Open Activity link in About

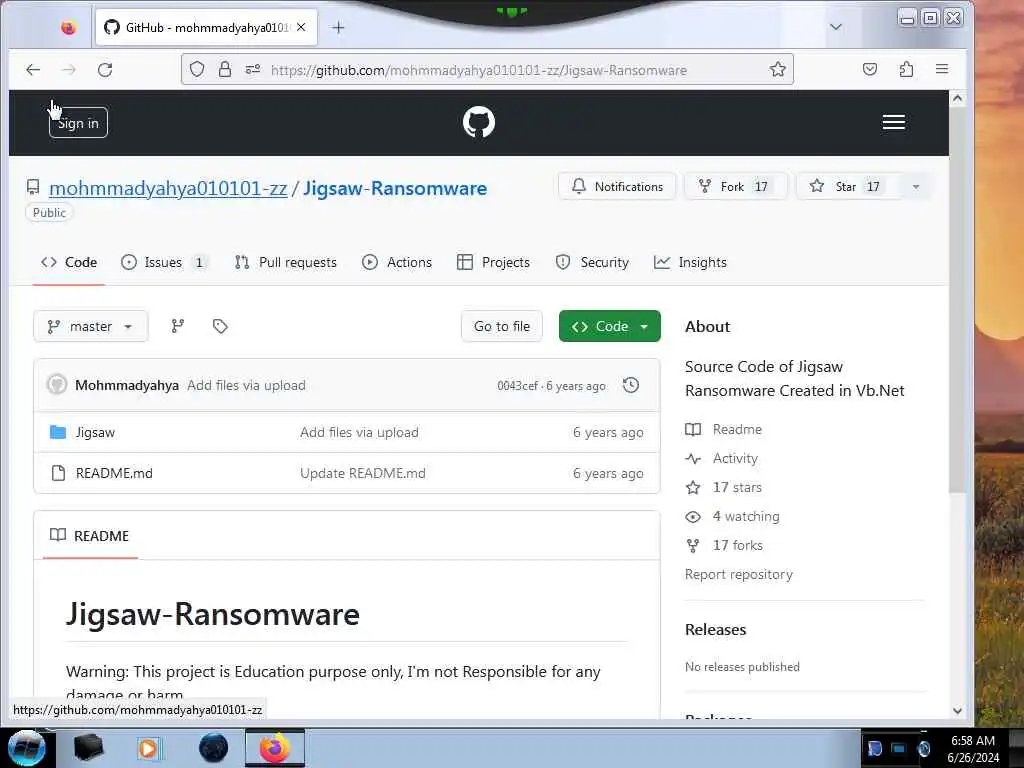pyautogui.click(x=722, y=458)
